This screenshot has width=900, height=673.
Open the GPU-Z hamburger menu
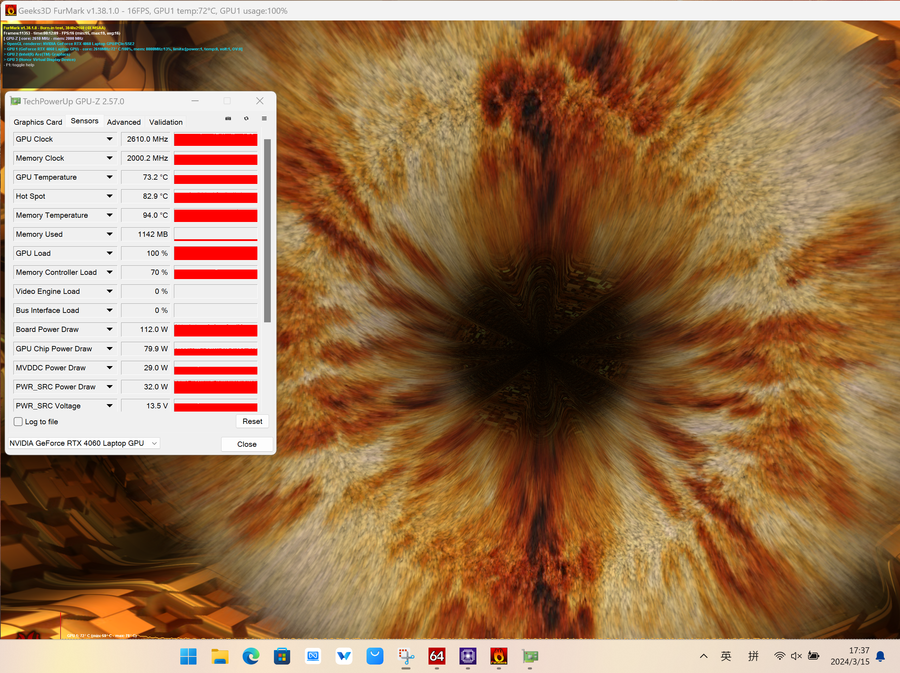point(264,119)
